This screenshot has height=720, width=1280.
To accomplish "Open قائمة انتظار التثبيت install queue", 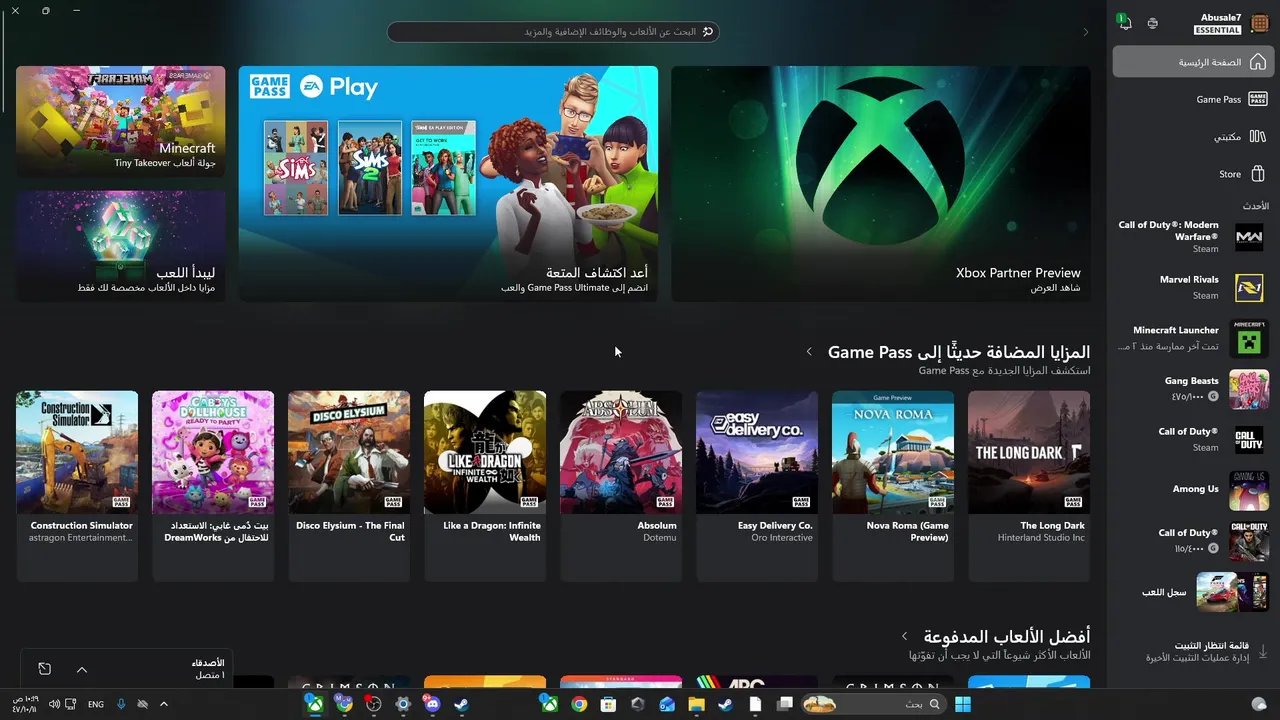I will tap(1192, 651).
